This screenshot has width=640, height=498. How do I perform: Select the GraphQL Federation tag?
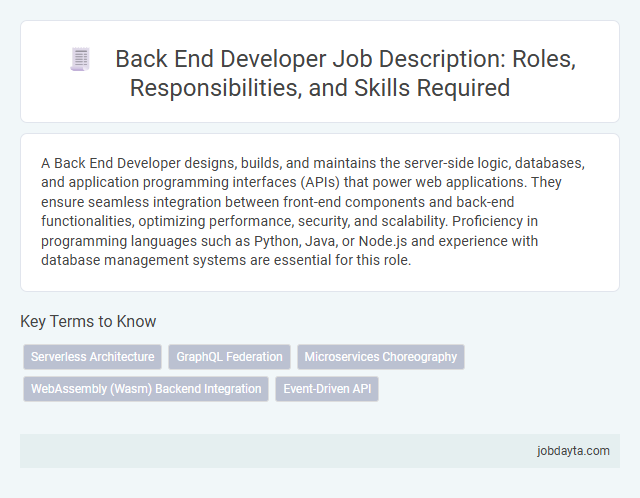229,357
